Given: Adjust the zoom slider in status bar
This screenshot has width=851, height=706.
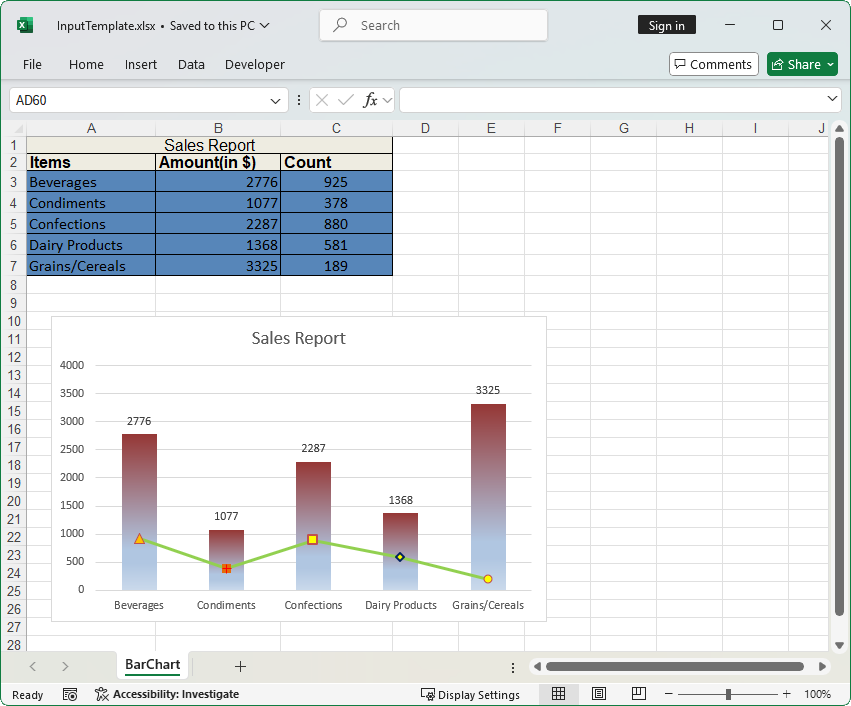Looking at the screenshot, I should point(727,693).
